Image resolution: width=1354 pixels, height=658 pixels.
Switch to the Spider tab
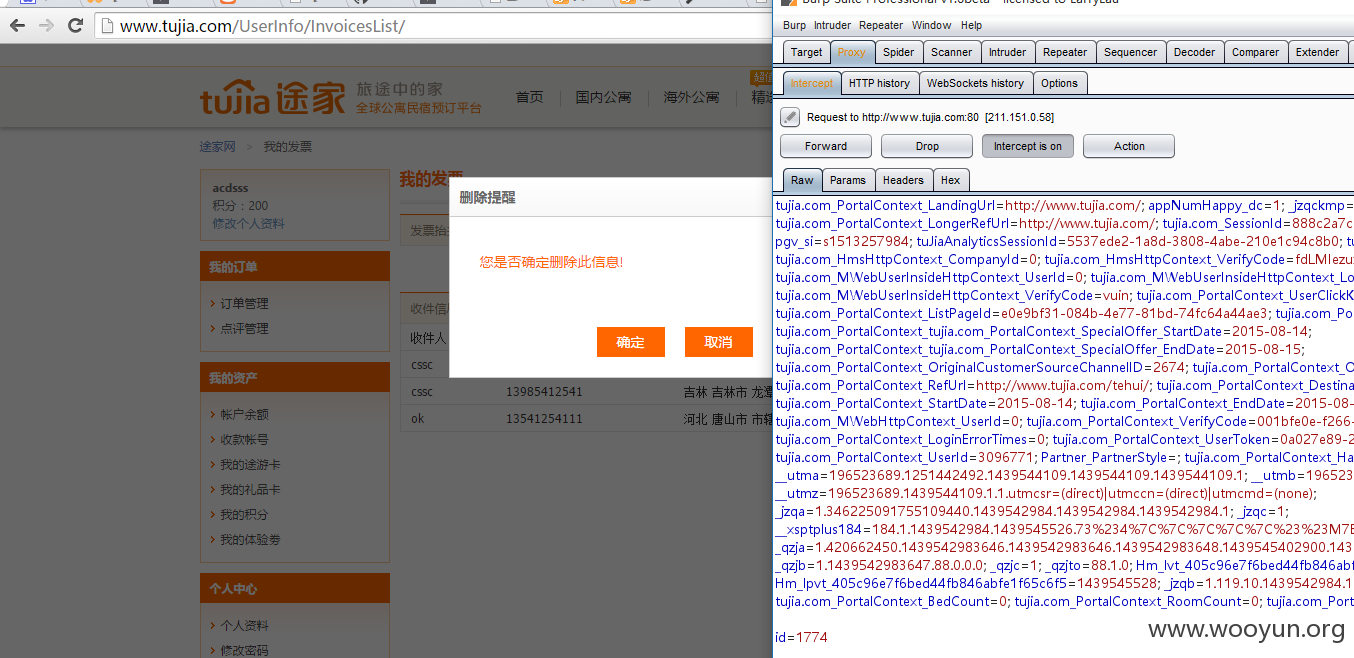click(898, 52)
